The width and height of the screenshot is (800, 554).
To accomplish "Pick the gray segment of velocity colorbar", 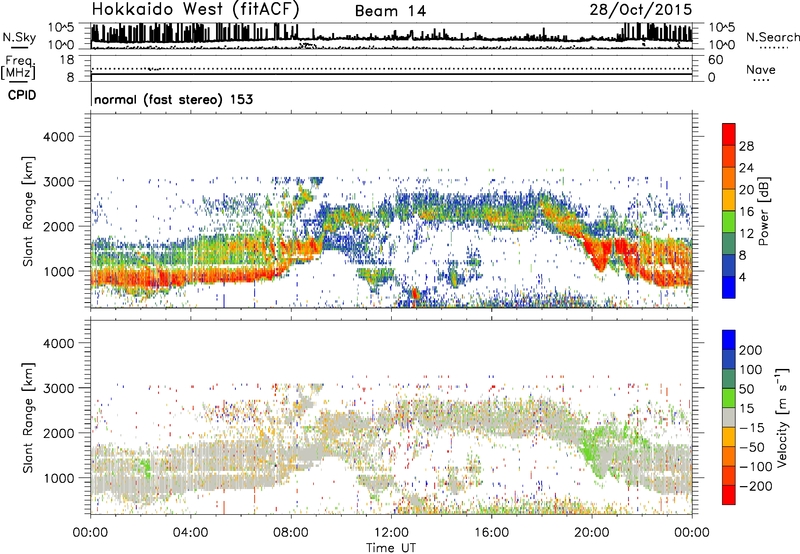I will (x=729, y=418).
